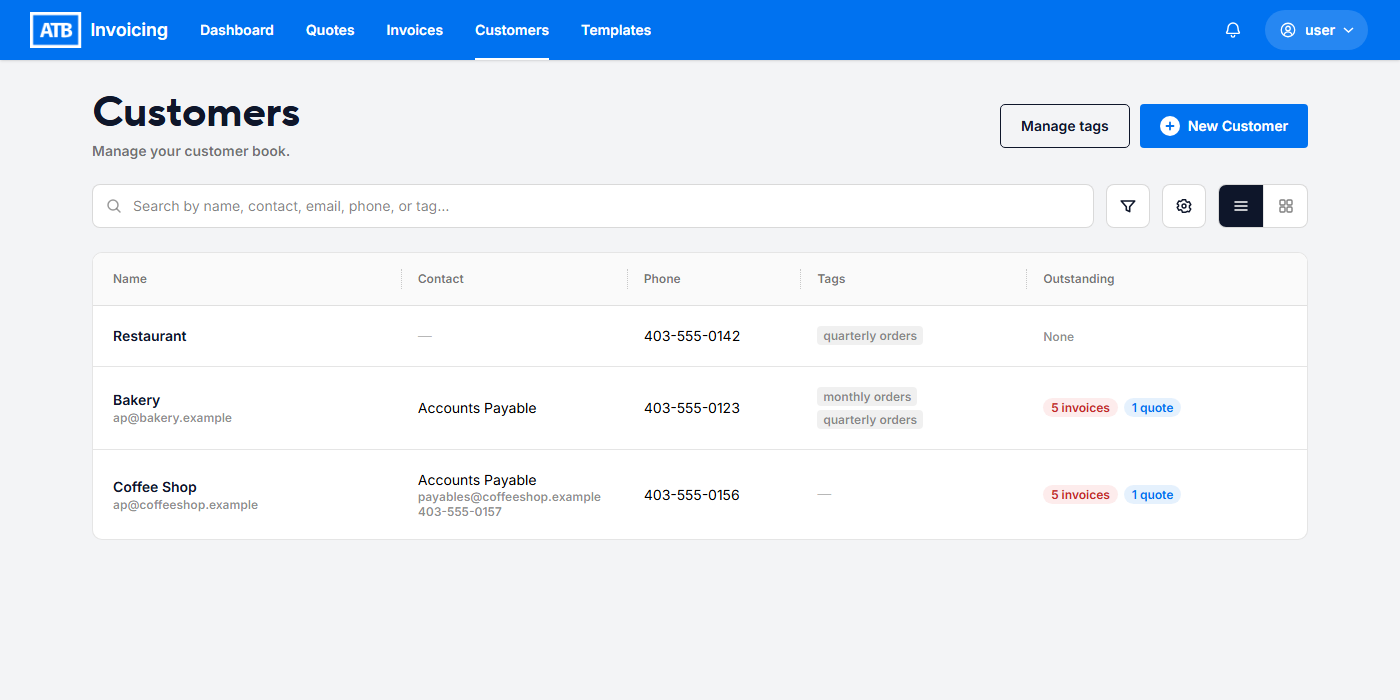Open the filter funnel icon

pyautogui.click(x=1128, y=206)
